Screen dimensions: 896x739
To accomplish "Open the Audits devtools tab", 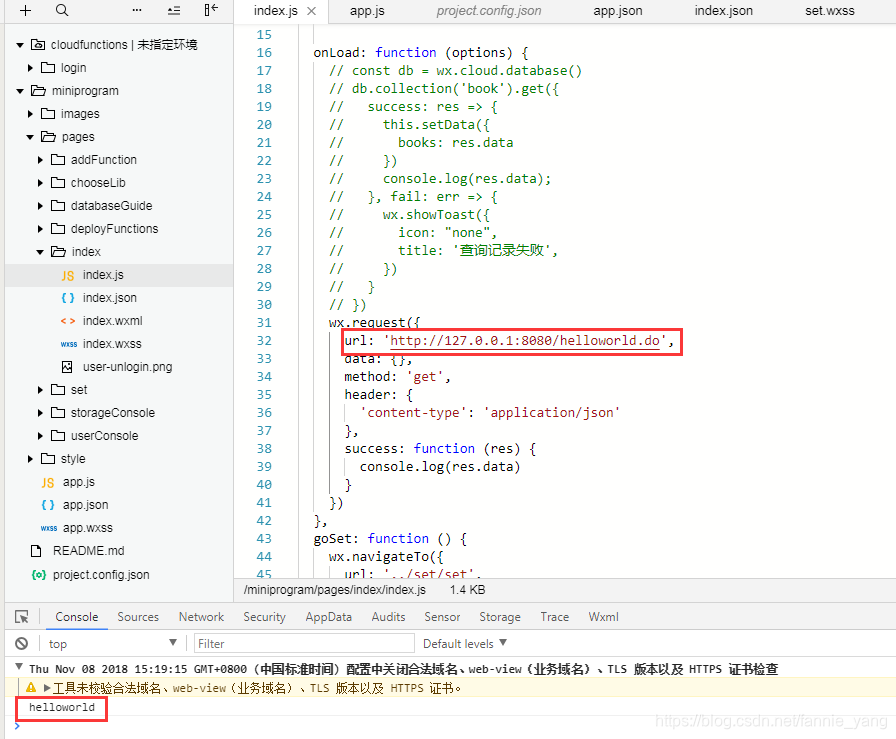I will point(388,617).
